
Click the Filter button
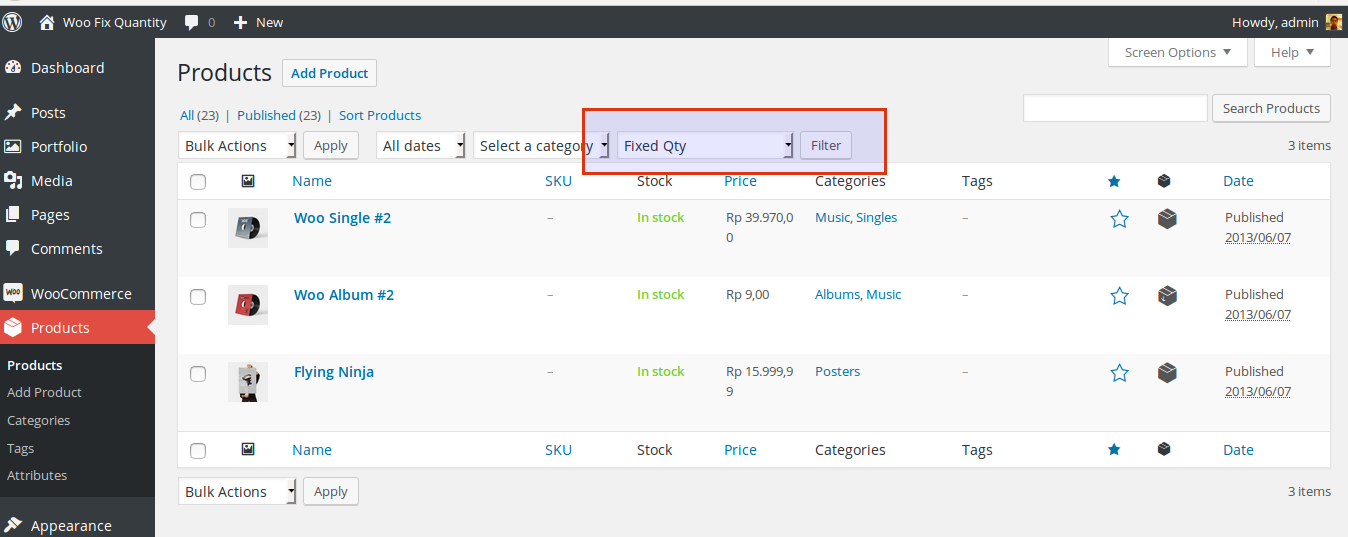coord(826,146)
